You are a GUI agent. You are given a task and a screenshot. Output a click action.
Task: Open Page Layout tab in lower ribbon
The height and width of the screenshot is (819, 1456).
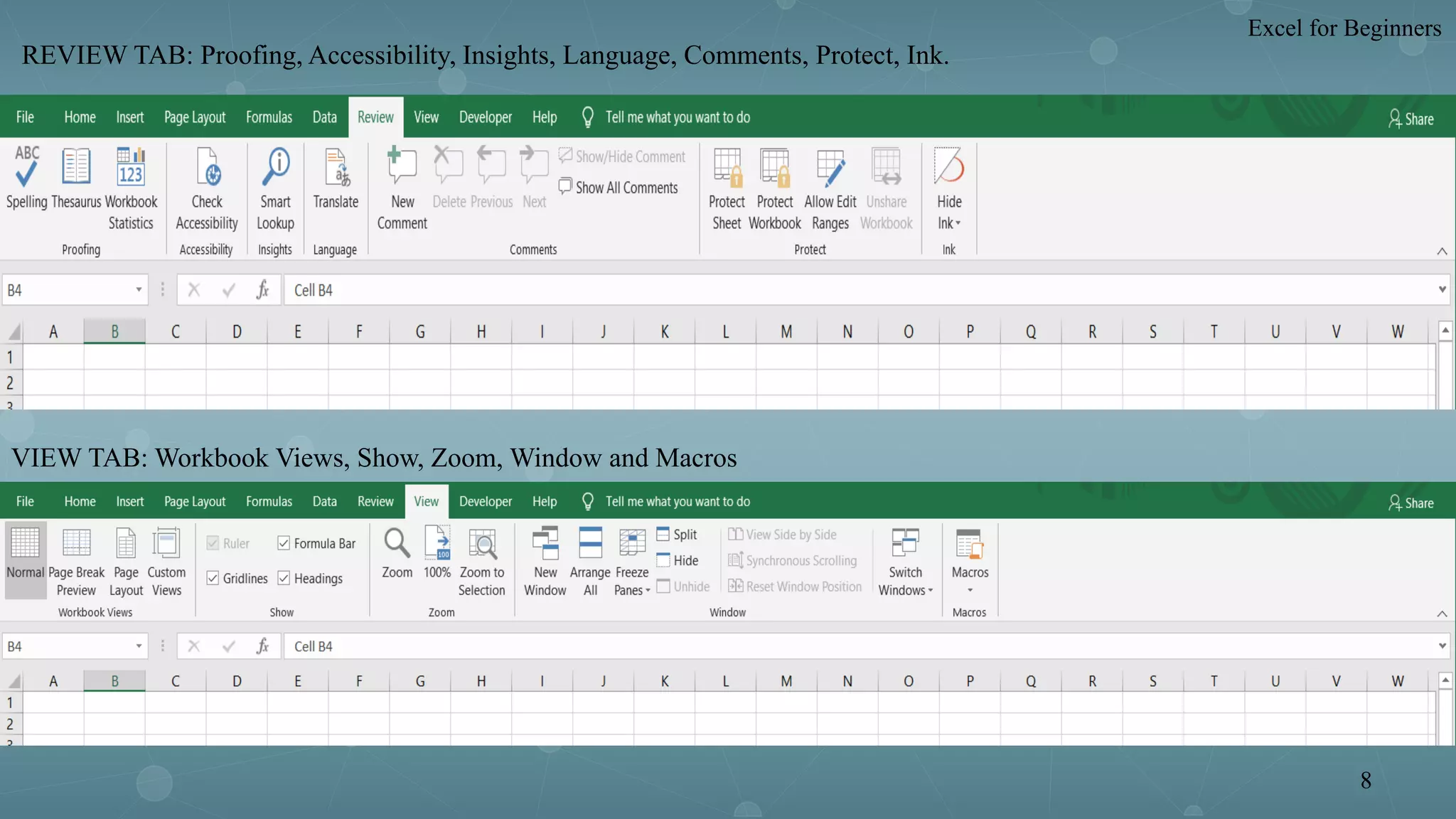[195, 501]
